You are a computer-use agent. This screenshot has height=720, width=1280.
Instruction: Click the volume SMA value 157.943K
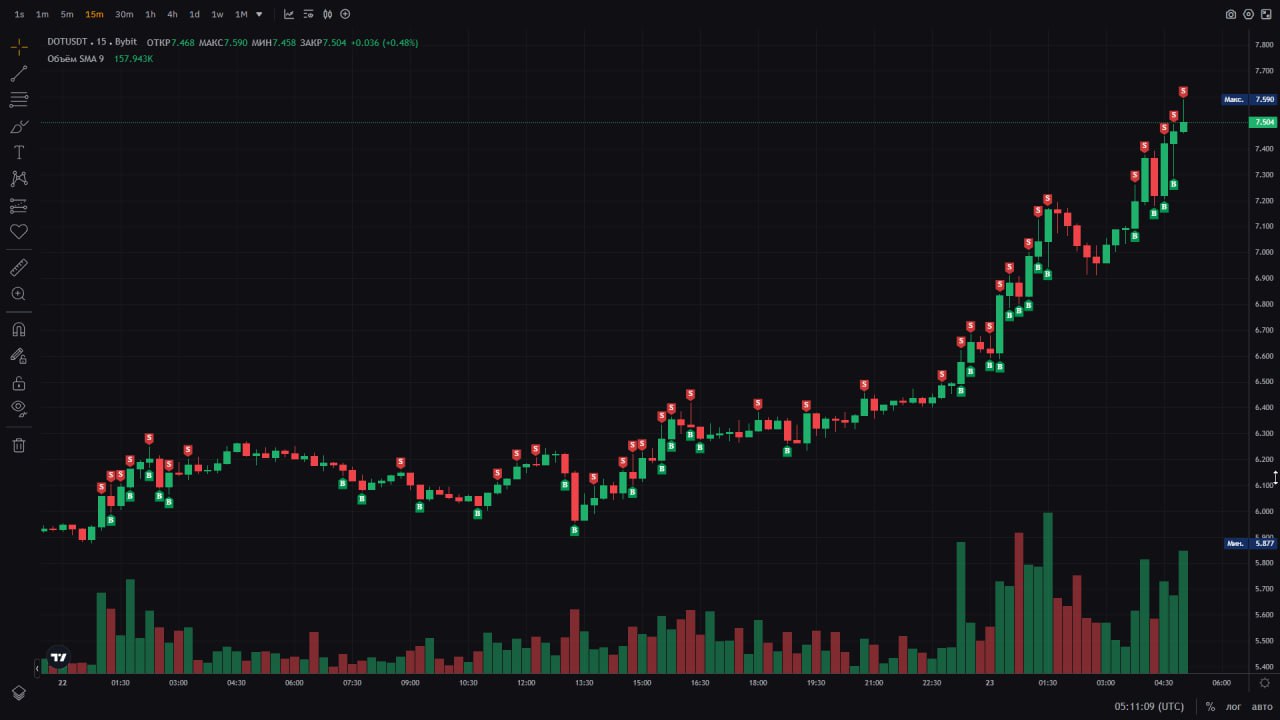coord(133,59)
